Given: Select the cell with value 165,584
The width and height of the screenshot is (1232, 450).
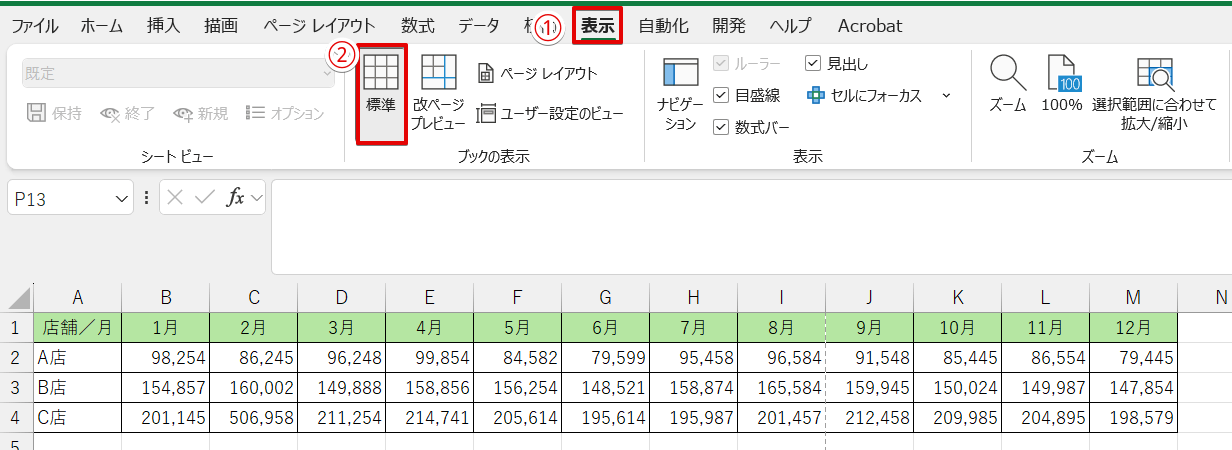Looking at the screenshot, I should click(782, 387).
